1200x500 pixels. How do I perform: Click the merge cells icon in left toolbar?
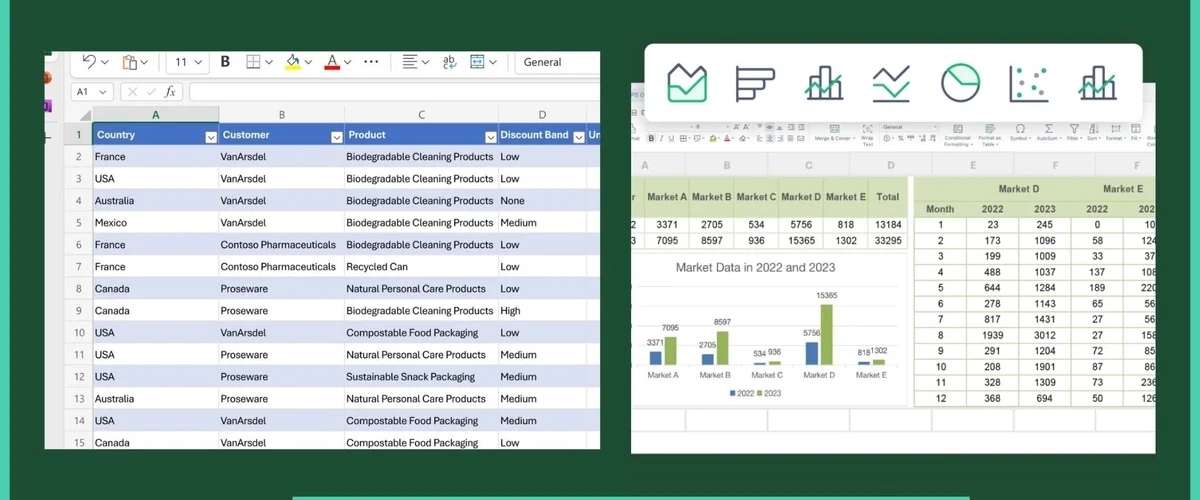[477, 62]
